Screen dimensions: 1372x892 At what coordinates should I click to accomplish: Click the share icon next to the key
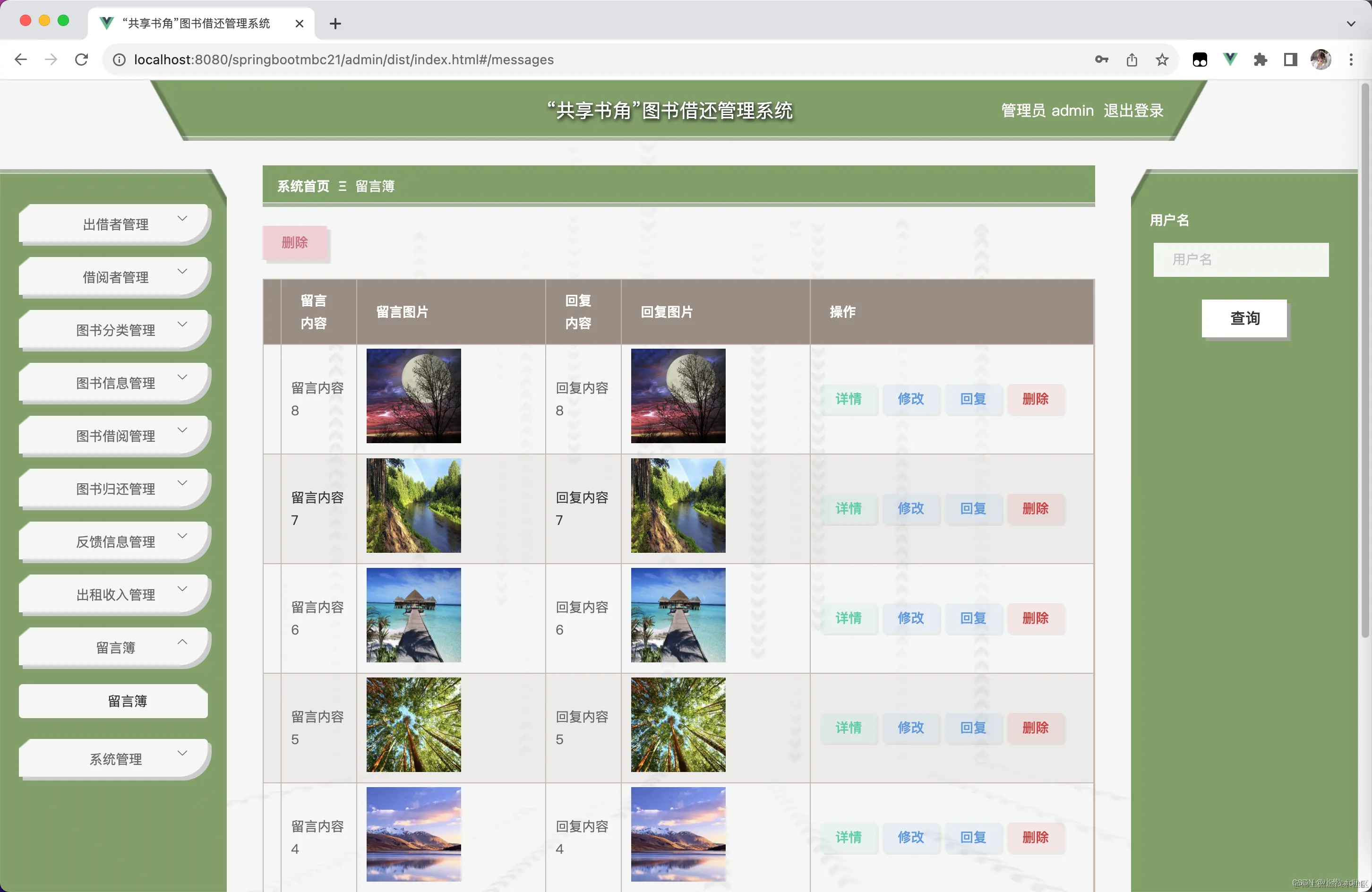[1132, 60]
